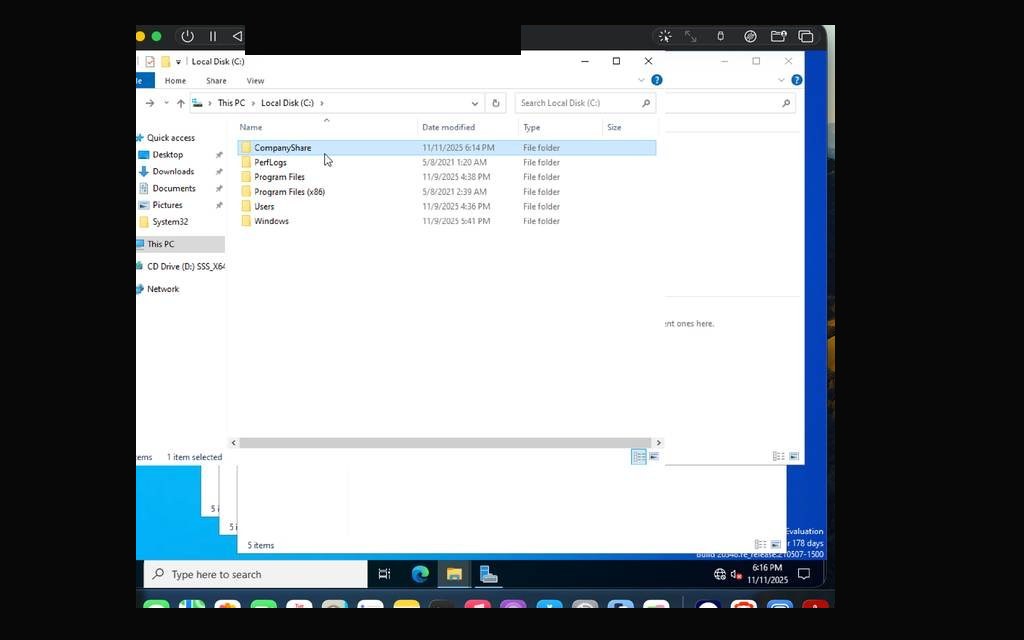Open Task View on the taskbar
The height and width of the screenshot is (640, 1024).
click(384, 574)
